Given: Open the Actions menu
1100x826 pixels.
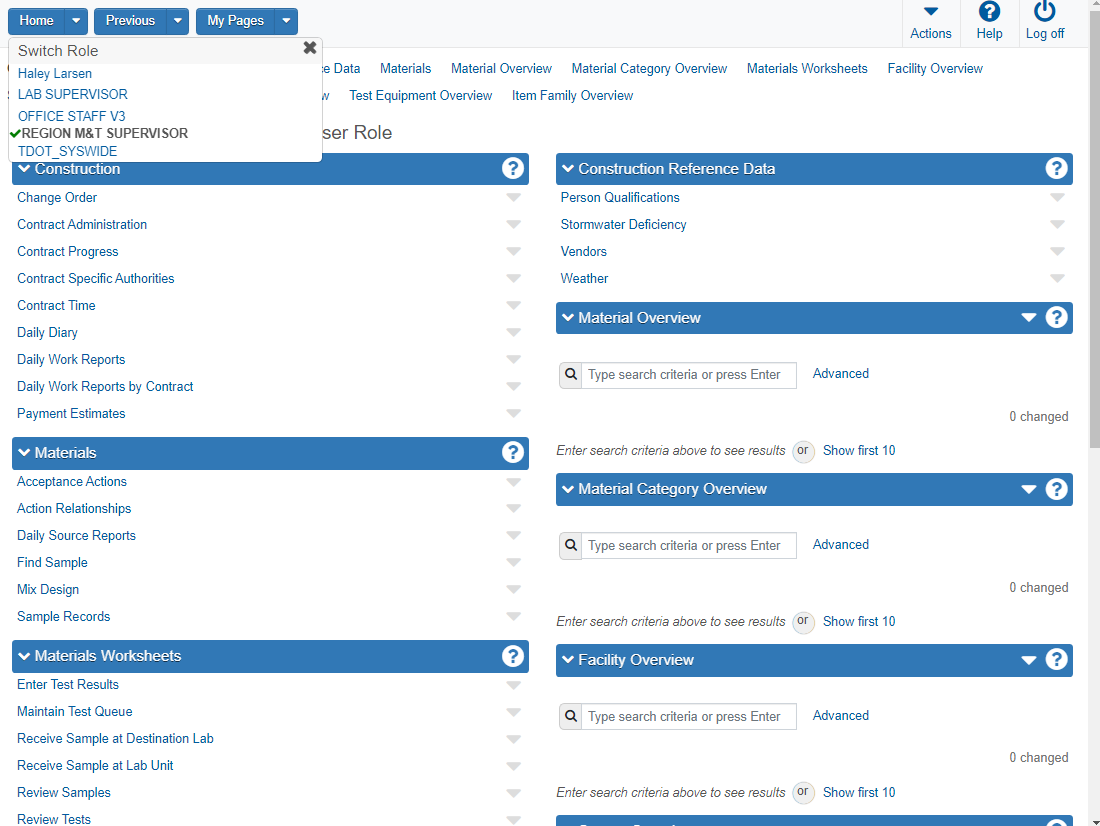Looking at the screenshot, I should click(x=930, y=22).
